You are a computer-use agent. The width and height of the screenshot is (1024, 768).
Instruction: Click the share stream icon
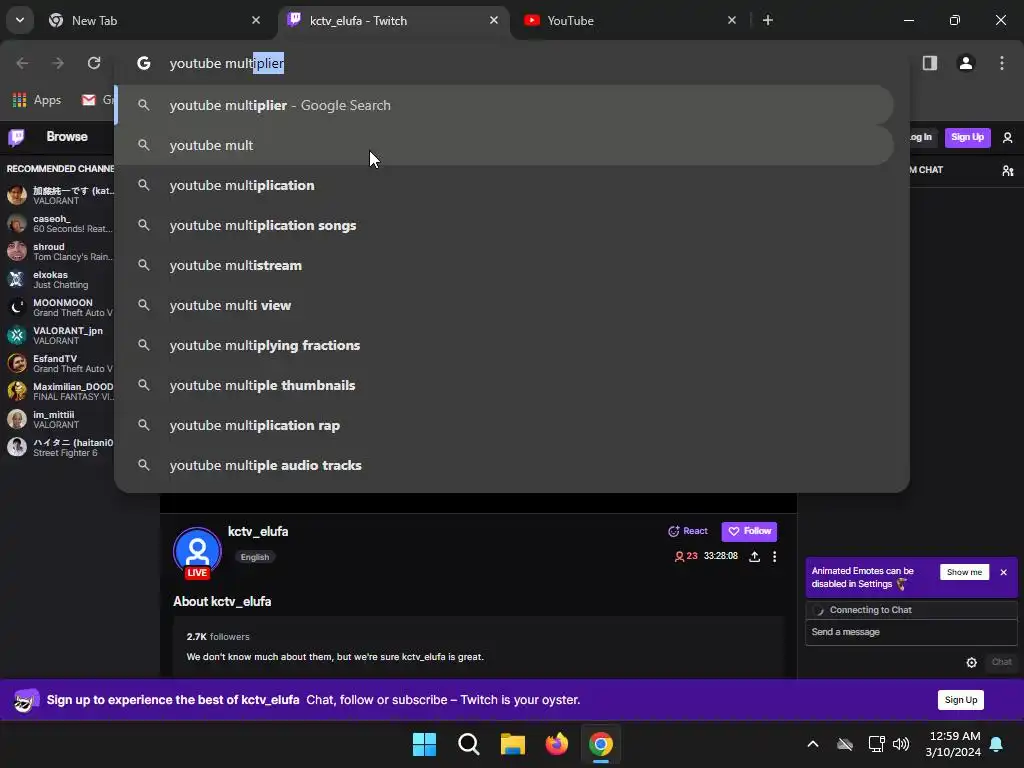[754, 556]
